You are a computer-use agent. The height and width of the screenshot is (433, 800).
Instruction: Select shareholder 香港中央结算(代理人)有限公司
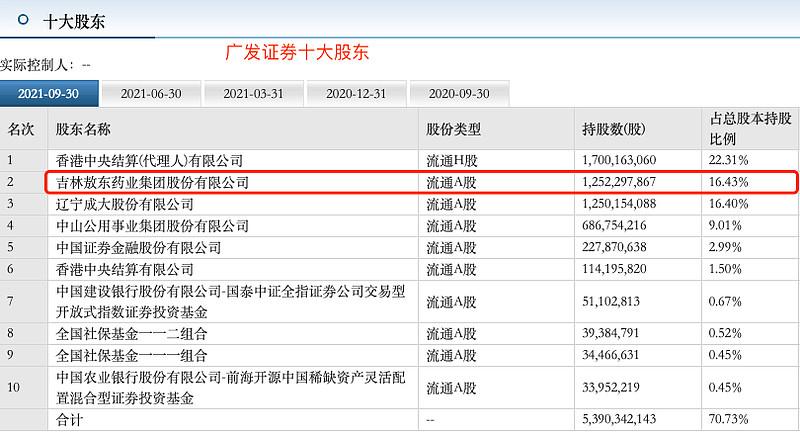pos(149,161)
